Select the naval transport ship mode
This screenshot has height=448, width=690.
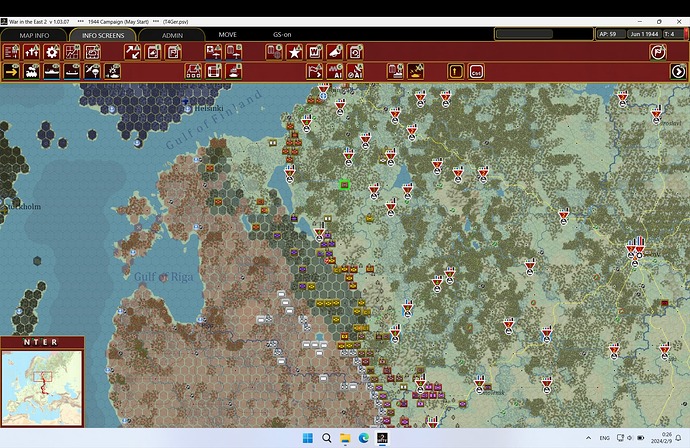52,71
